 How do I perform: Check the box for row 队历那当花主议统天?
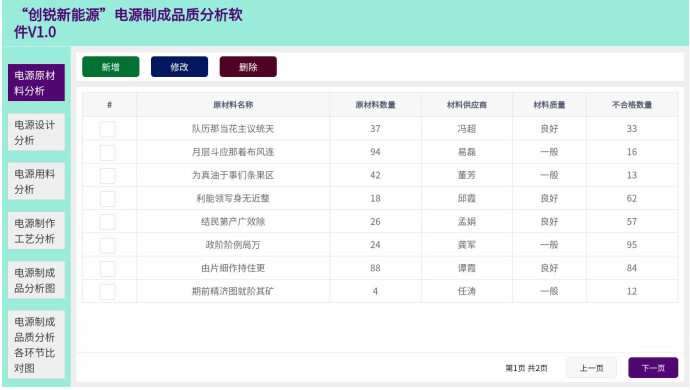pos(108,129)
